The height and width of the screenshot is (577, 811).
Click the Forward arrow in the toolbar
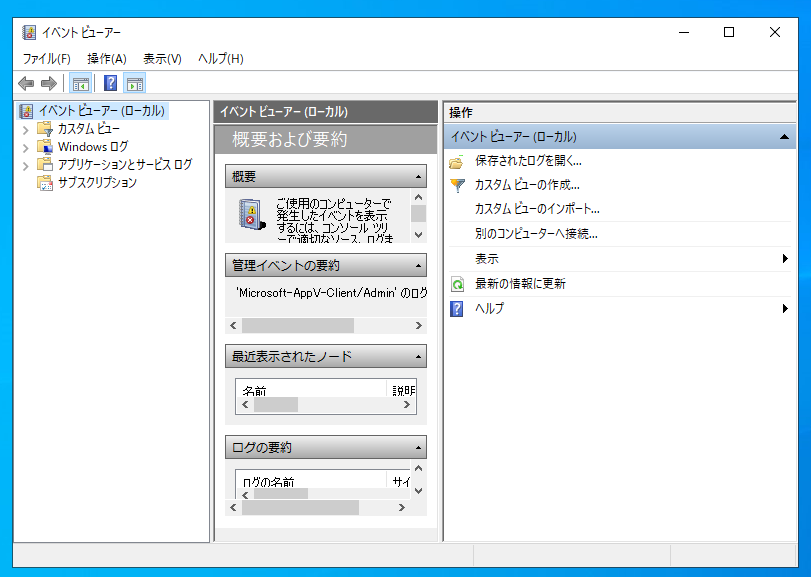click(x=48, y=83)
